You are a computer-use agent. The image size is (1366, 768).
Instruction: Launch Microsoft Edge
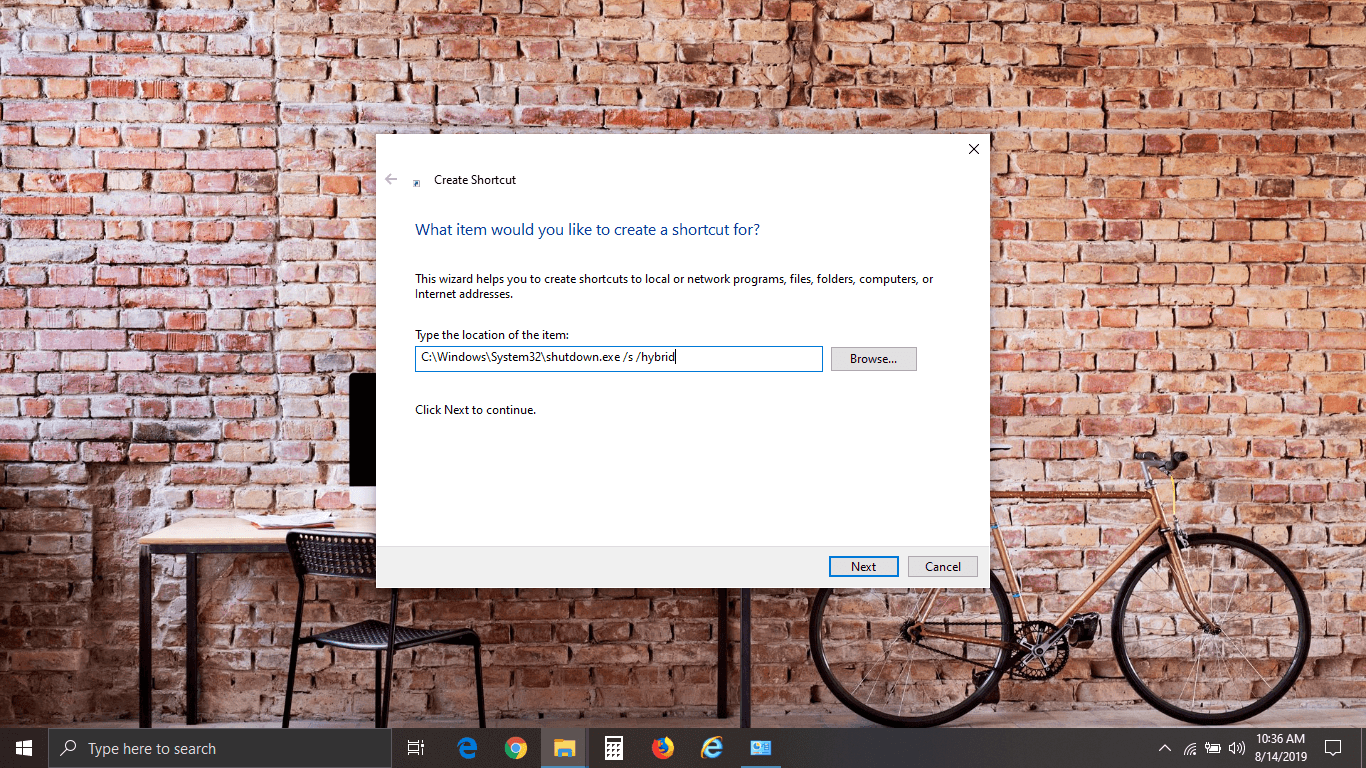(466, 747)
